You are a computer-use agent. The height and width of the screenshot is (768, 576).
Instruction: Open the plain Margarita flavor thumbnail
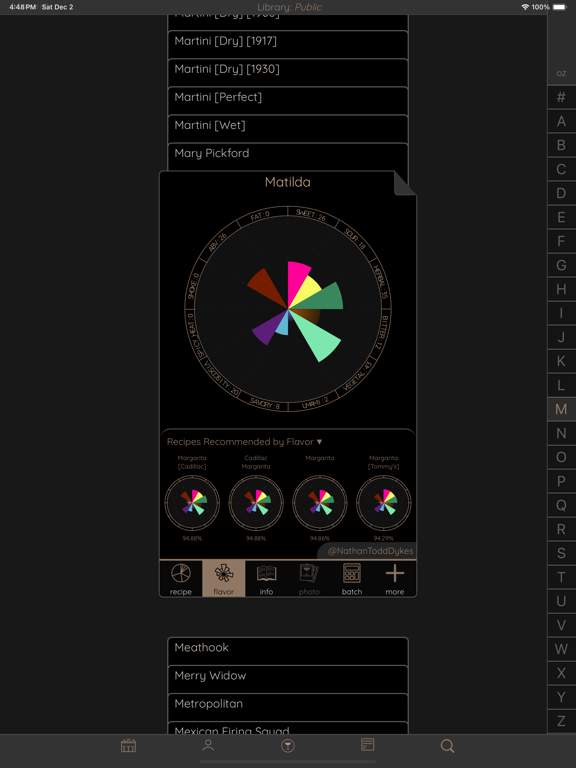pos(320,503)
